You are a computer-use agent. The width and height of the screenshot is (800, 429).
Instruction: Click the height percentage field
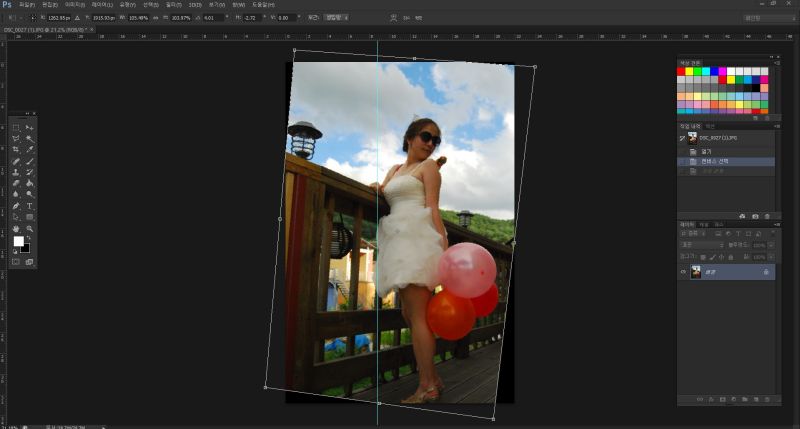[181, 18]
